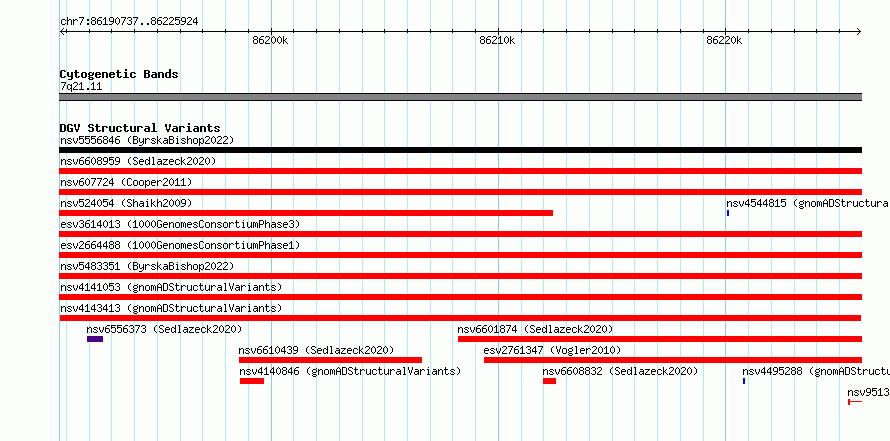Screen dimensions: 890x441
Task: Click the red nsv9513 variant marker
Action: click(x=855, y=402)
